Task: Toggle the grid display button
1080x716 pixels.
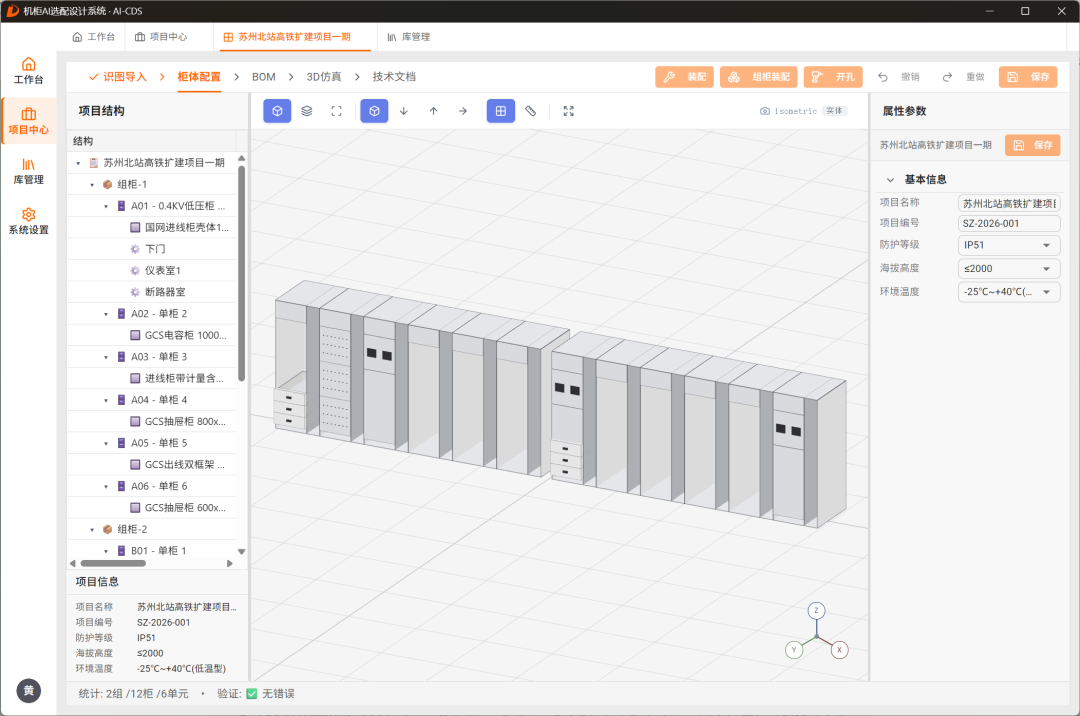Action: pyautogui.click(x=501, y=111)
